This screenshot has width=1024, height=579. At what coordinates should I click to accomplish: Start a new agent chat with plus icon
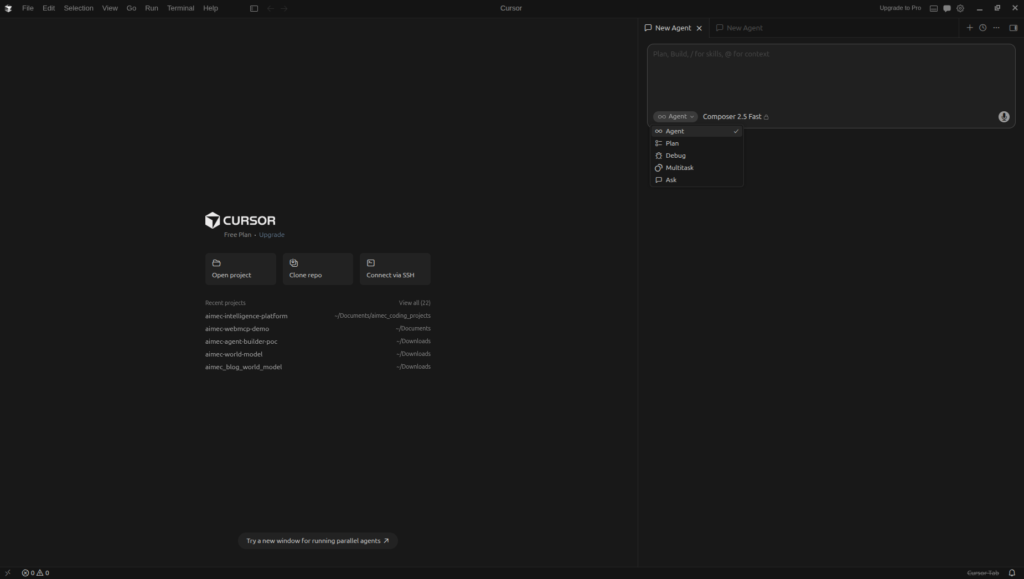click(970, 27)
